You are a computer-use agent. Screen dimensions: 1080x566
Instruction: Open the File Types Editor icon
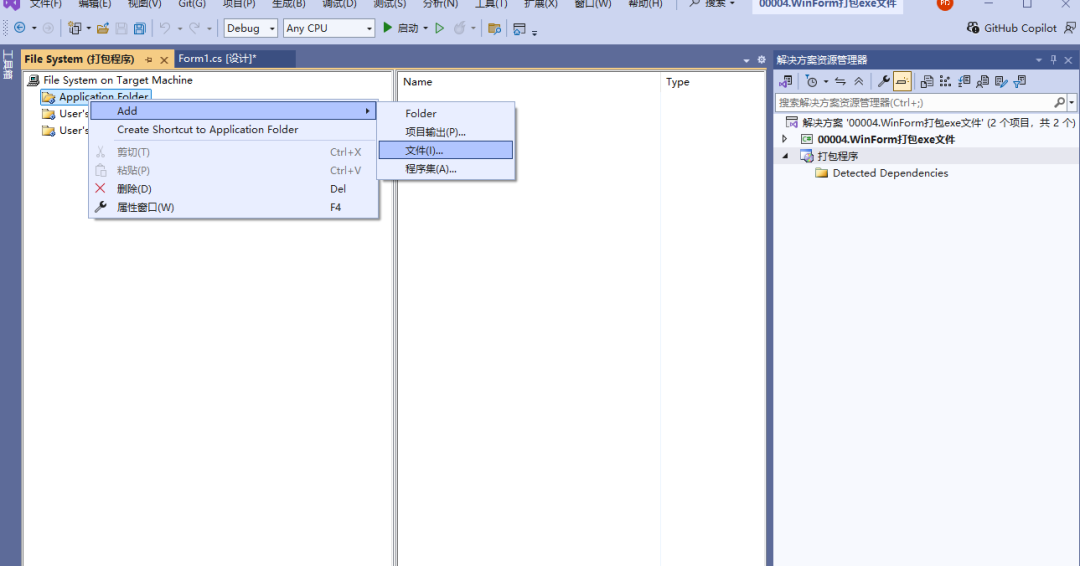(x=964, y=81)
